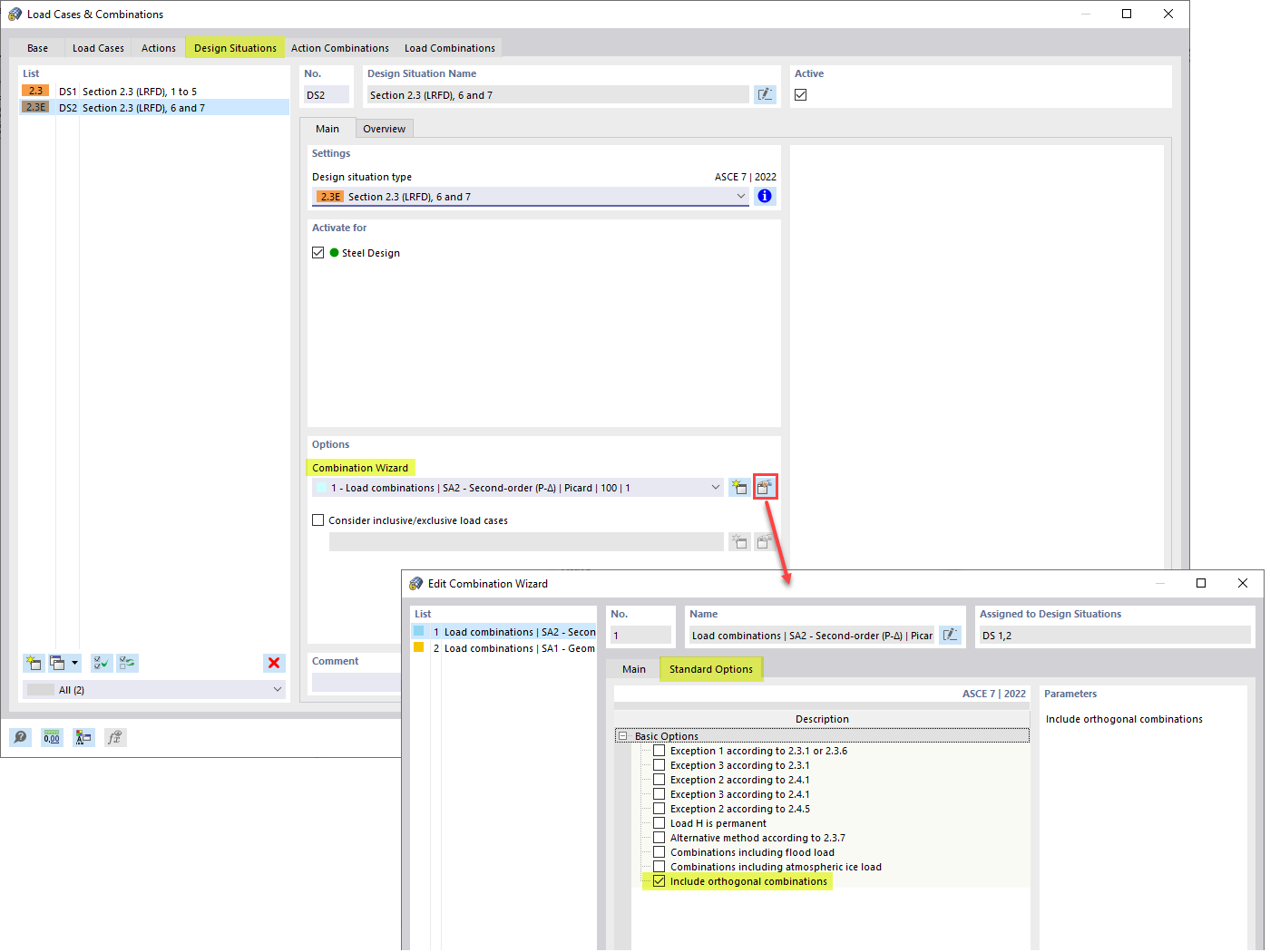1270x952 pixels.
Task: Enable Consider inclusive/exclusive load cases
Action: coord(318,520)
